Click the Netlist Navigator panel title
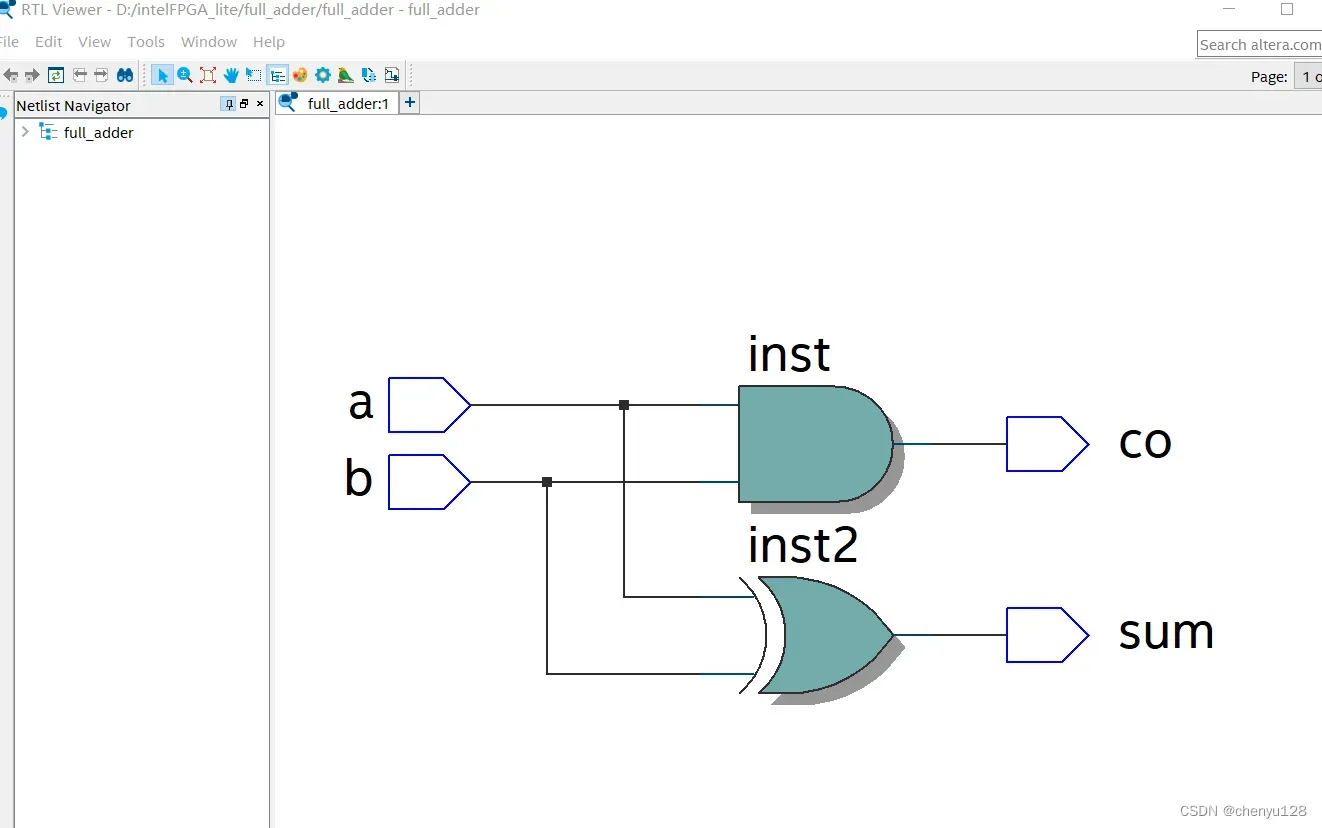The image size is (1322, 828). (73, 105)
